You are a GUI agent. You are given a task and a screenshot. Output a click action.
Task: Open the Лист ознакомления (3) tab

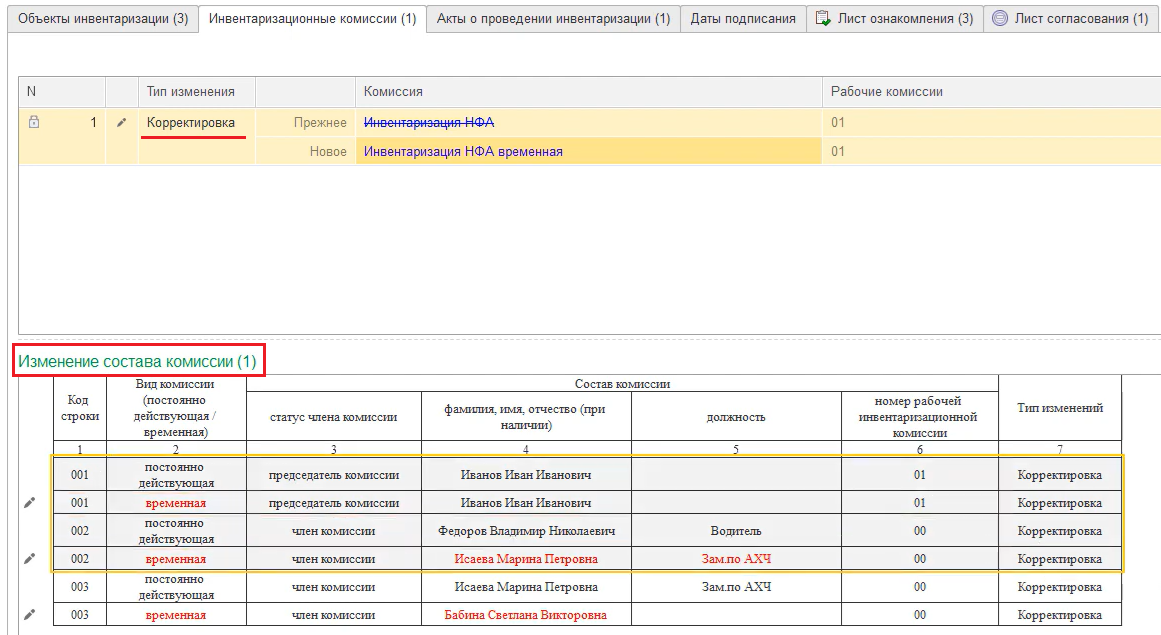(895, 19)
